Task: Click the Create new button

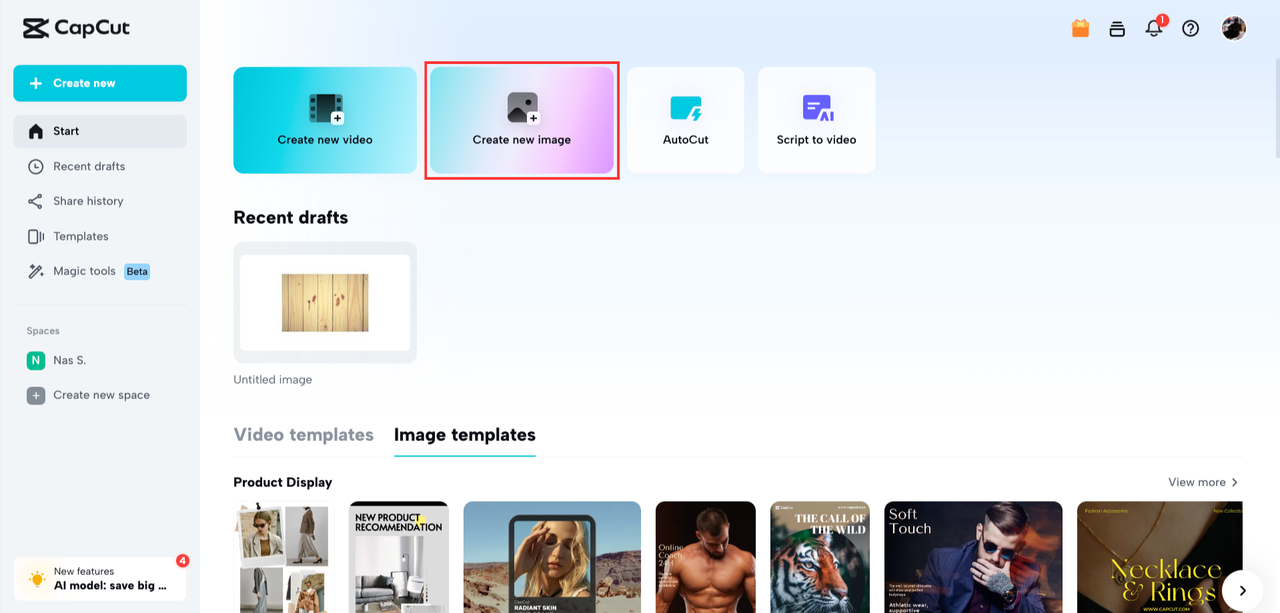Action: click(99, 83)
